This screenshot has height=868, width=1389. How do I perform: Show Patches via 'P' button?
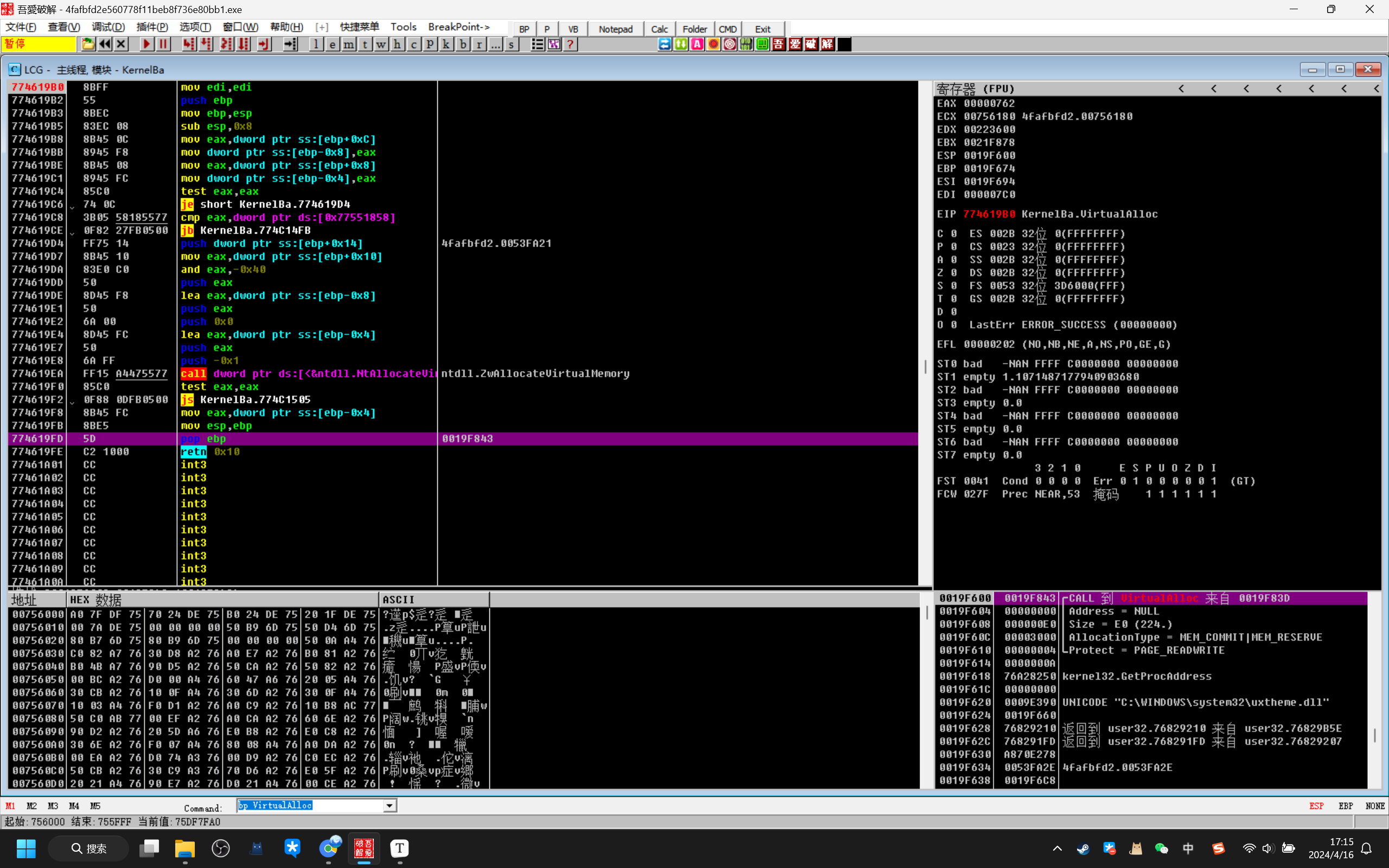430,44
